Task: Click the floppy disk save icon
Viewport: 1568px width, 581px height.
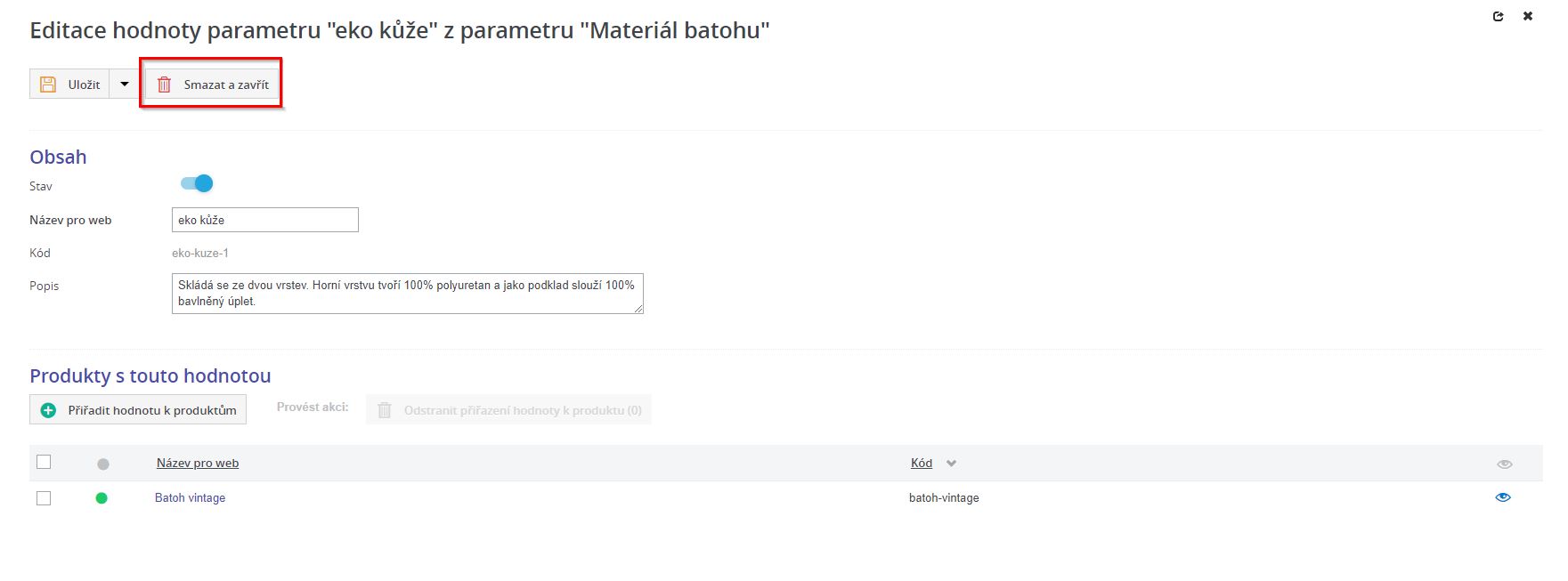Action: click(x=49, y=85)
